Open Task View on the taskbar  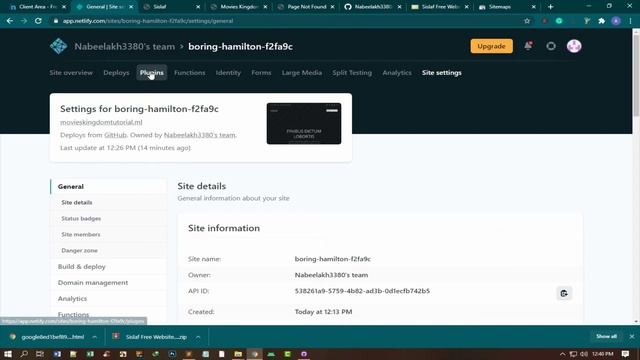[x=40, y=354]
